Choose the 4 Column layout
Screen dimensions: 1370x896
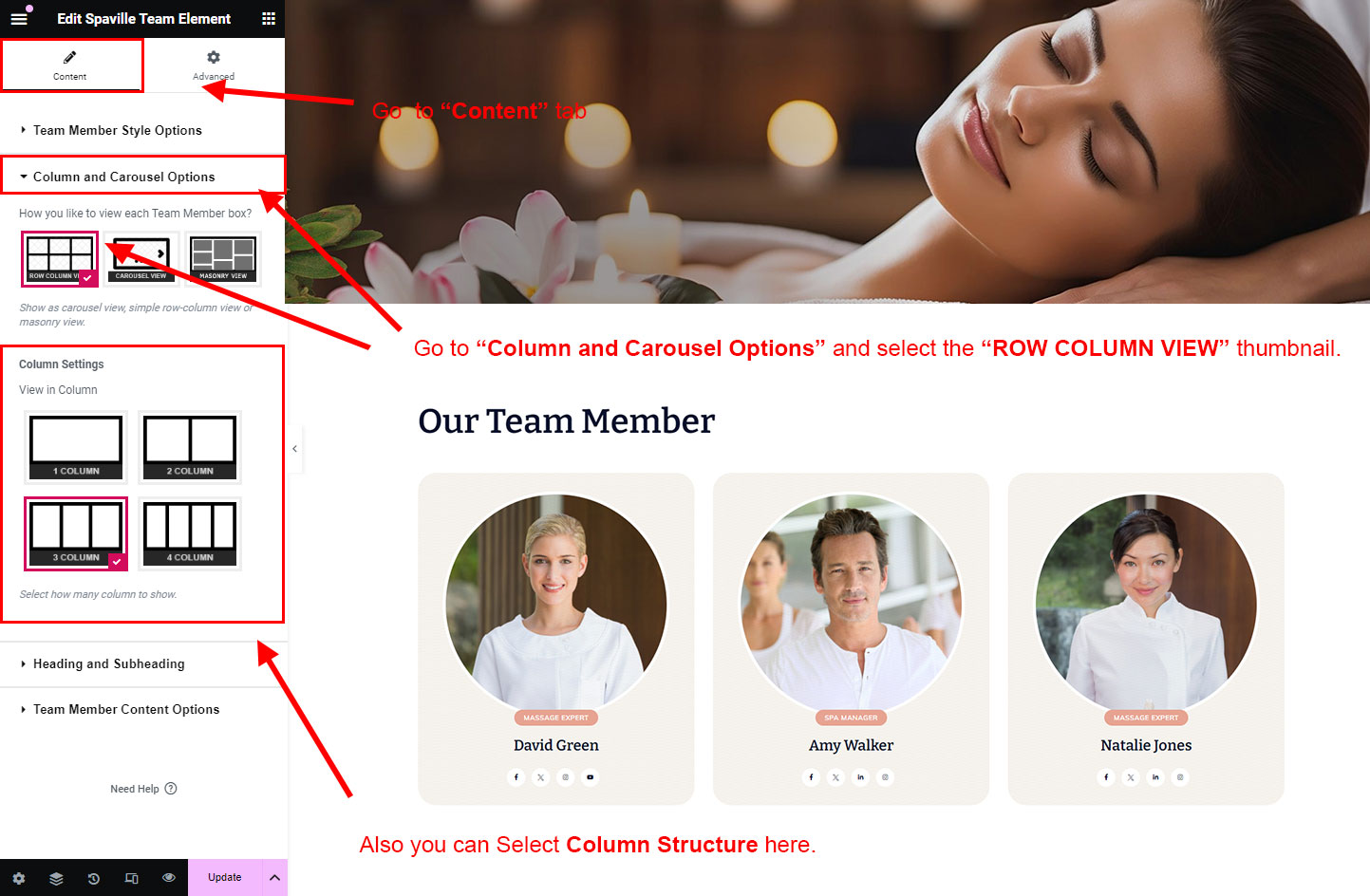click(x=190, y=533)
